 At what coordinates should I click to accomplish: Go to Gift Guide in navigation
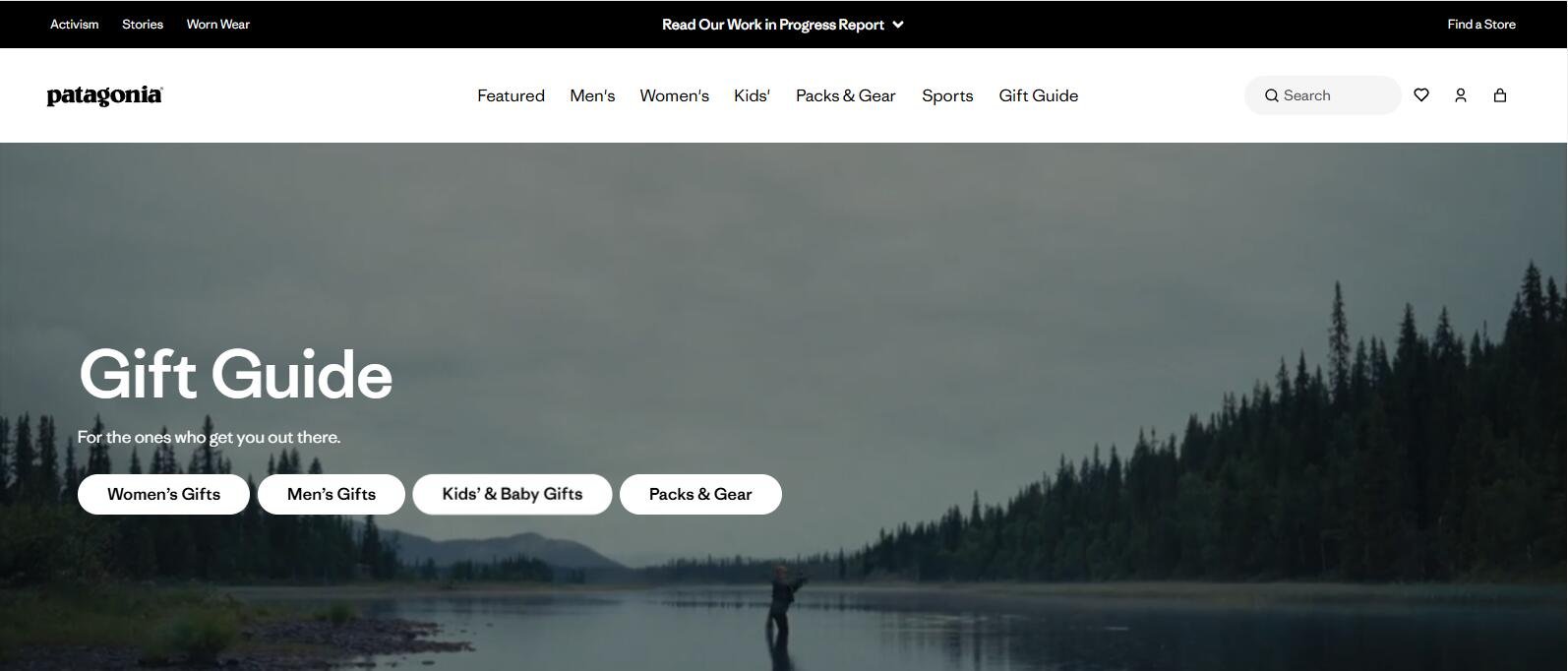pyautogui.click(x=1038, y=95)
